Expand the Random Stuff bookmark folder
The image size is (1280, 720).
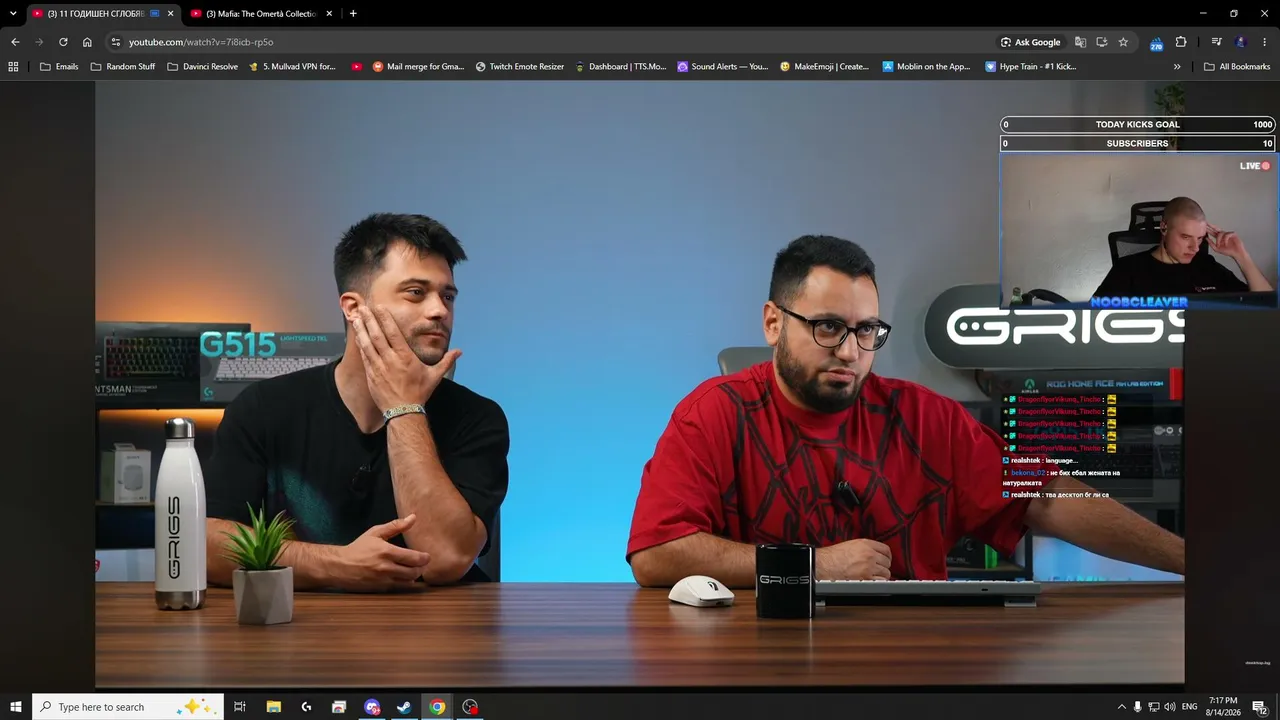coord(123,67)
